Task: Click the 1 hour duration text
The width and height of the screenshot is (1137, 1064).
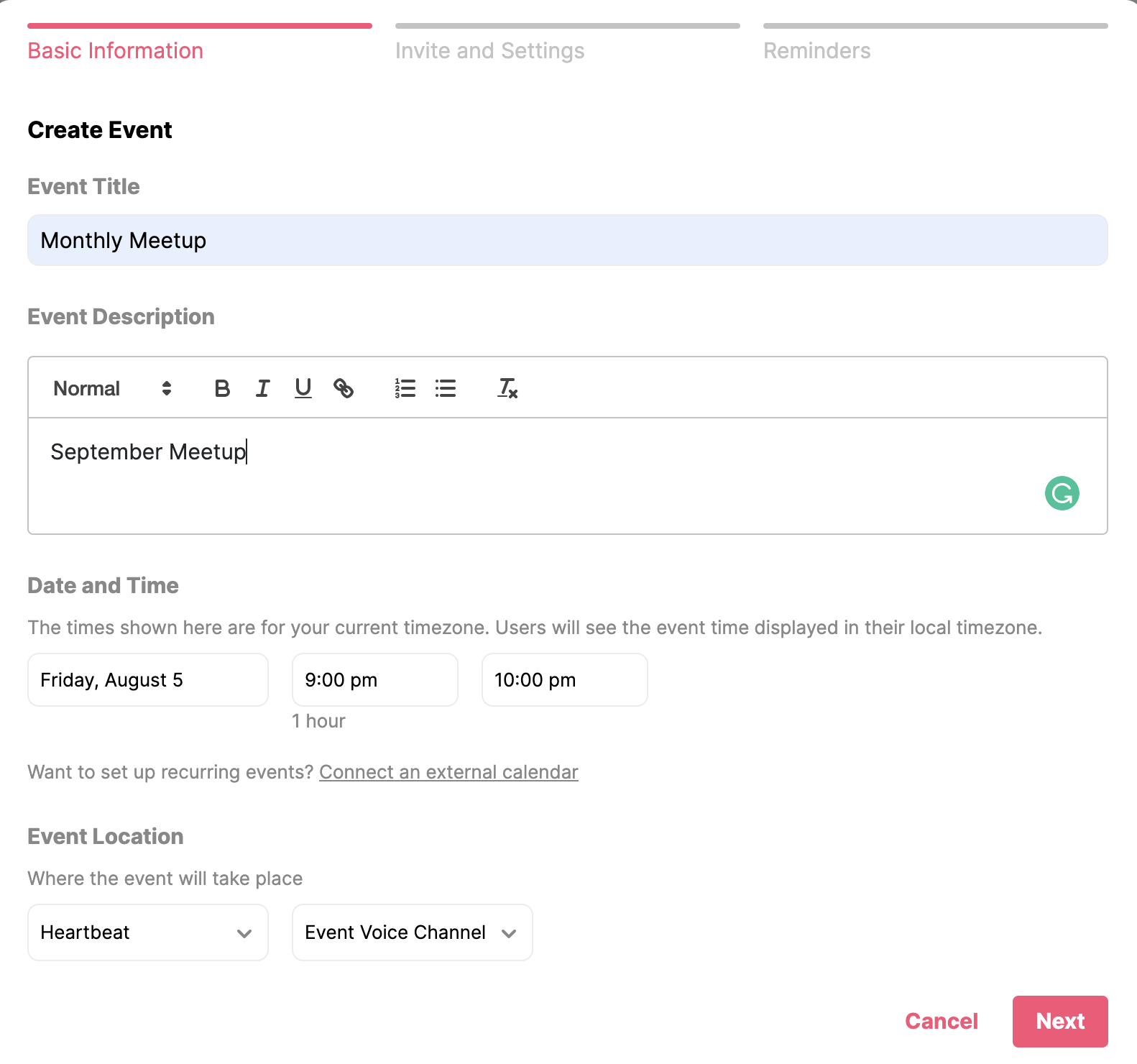Action: point(318,721)
